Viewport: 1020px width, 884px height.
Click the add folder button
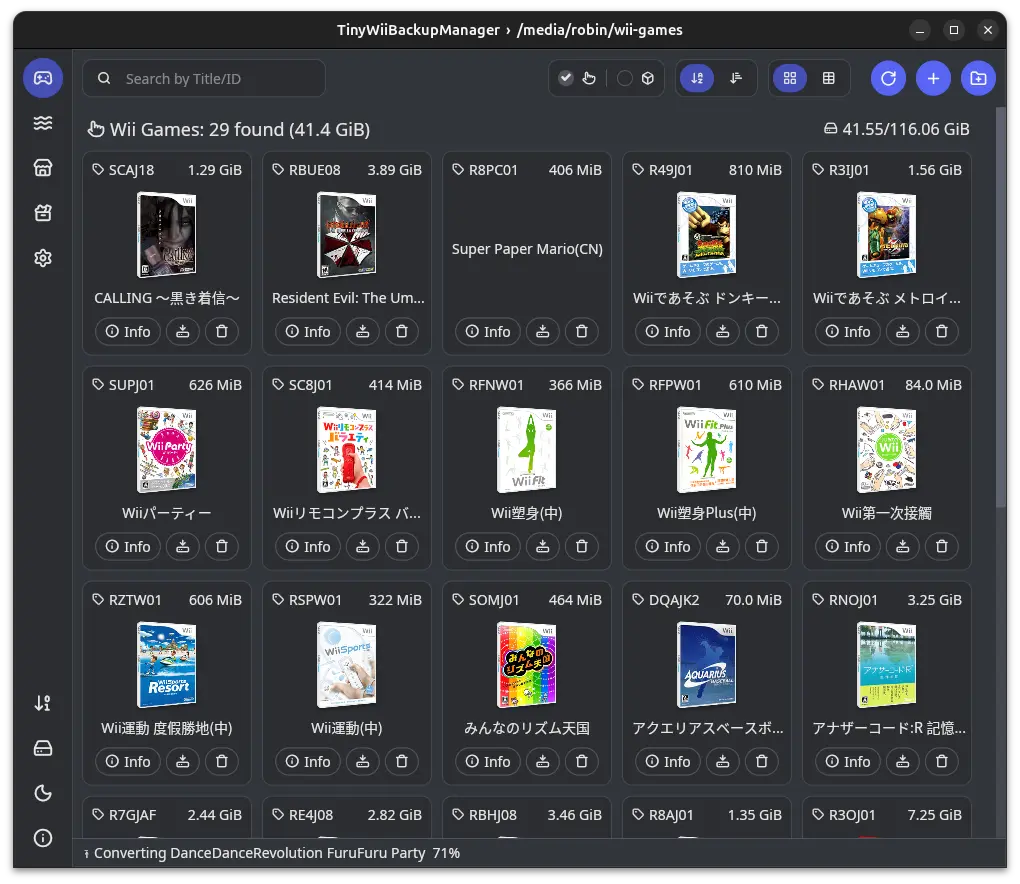(x=978, y=78)
